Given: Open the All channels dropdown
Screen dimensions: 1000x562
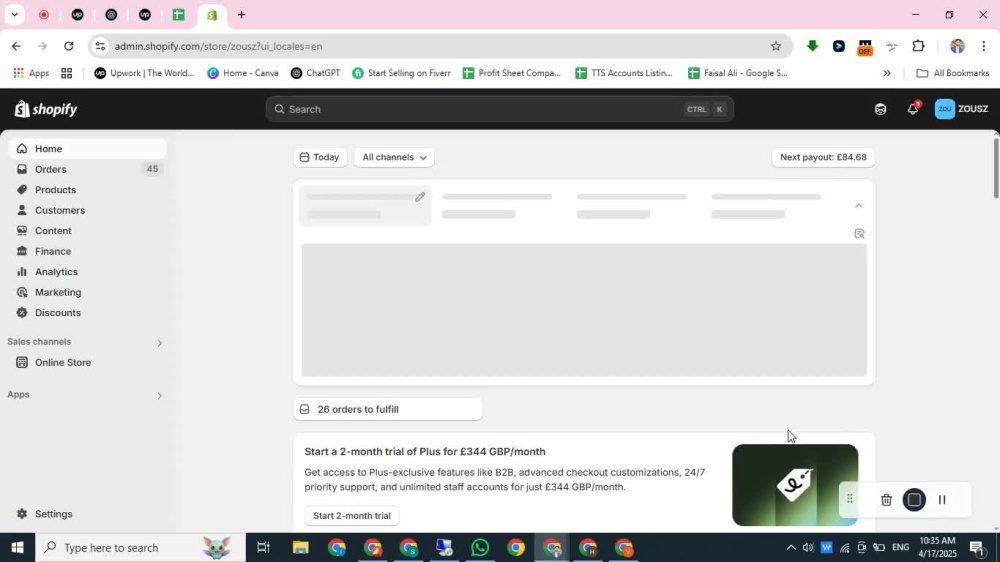Looking at the screenshot, I should (394, 157).
